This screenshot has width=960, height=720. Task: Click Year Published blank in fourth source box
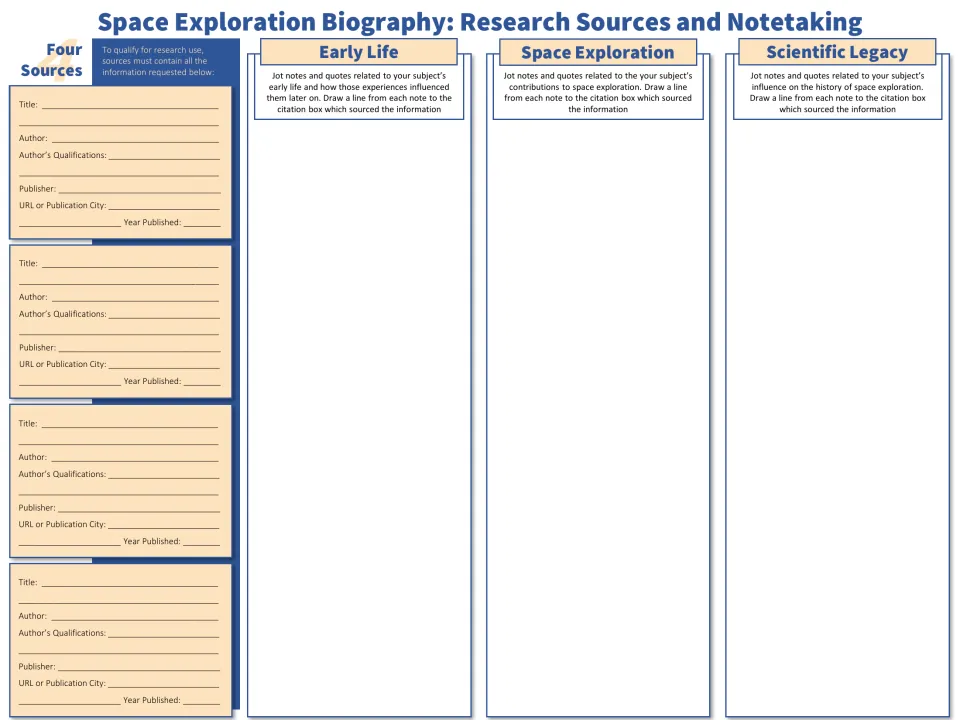202,700
